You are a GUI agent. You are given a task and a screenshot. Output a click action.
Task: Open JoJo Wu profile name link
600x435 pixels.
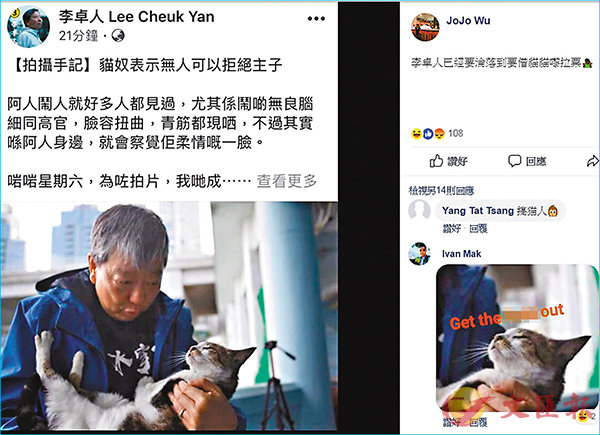pyautogui.click(x=468, y=20)
